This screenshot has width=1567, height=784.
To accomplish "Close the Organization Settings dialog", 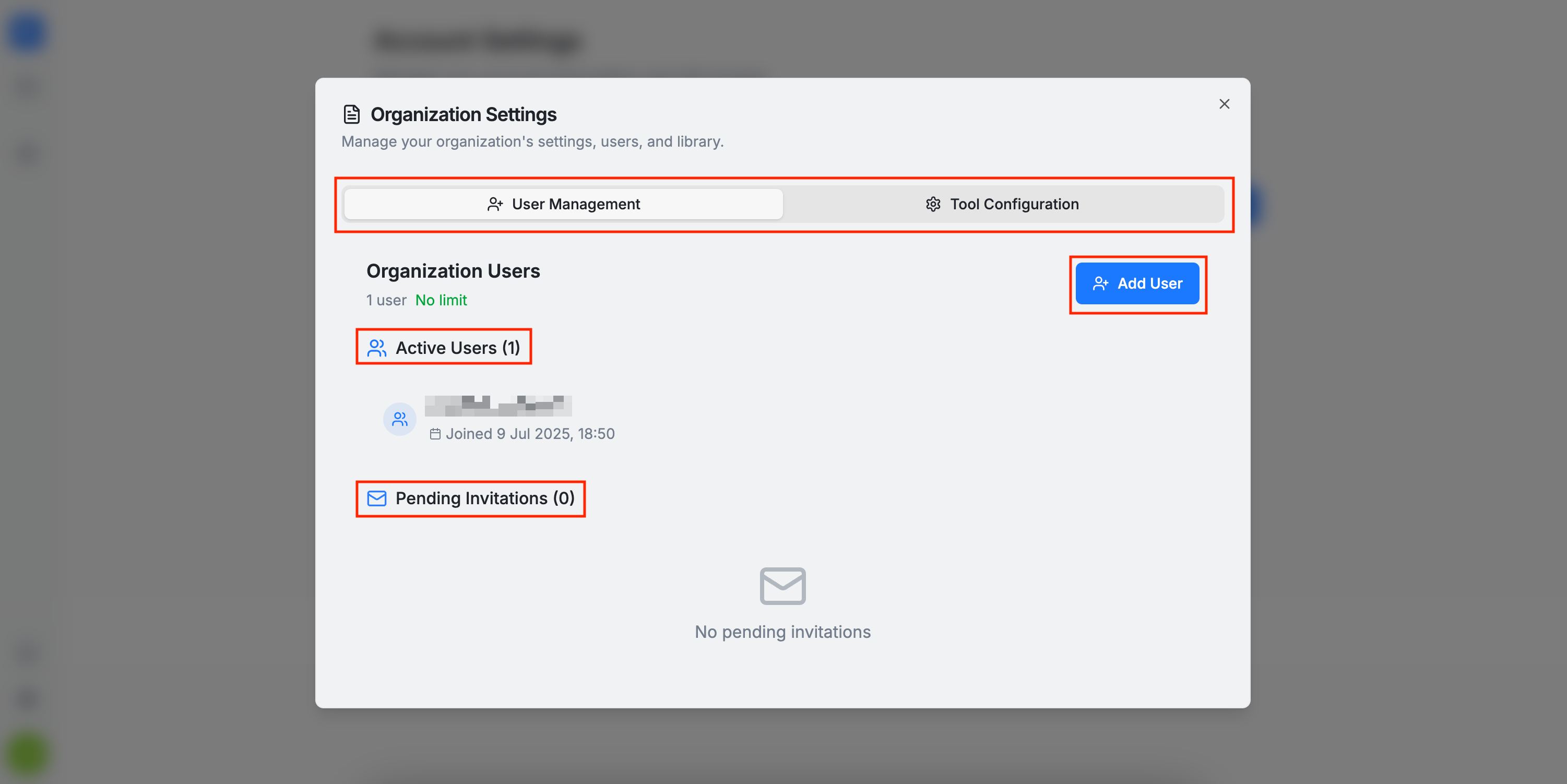I will pos(1224,104).
